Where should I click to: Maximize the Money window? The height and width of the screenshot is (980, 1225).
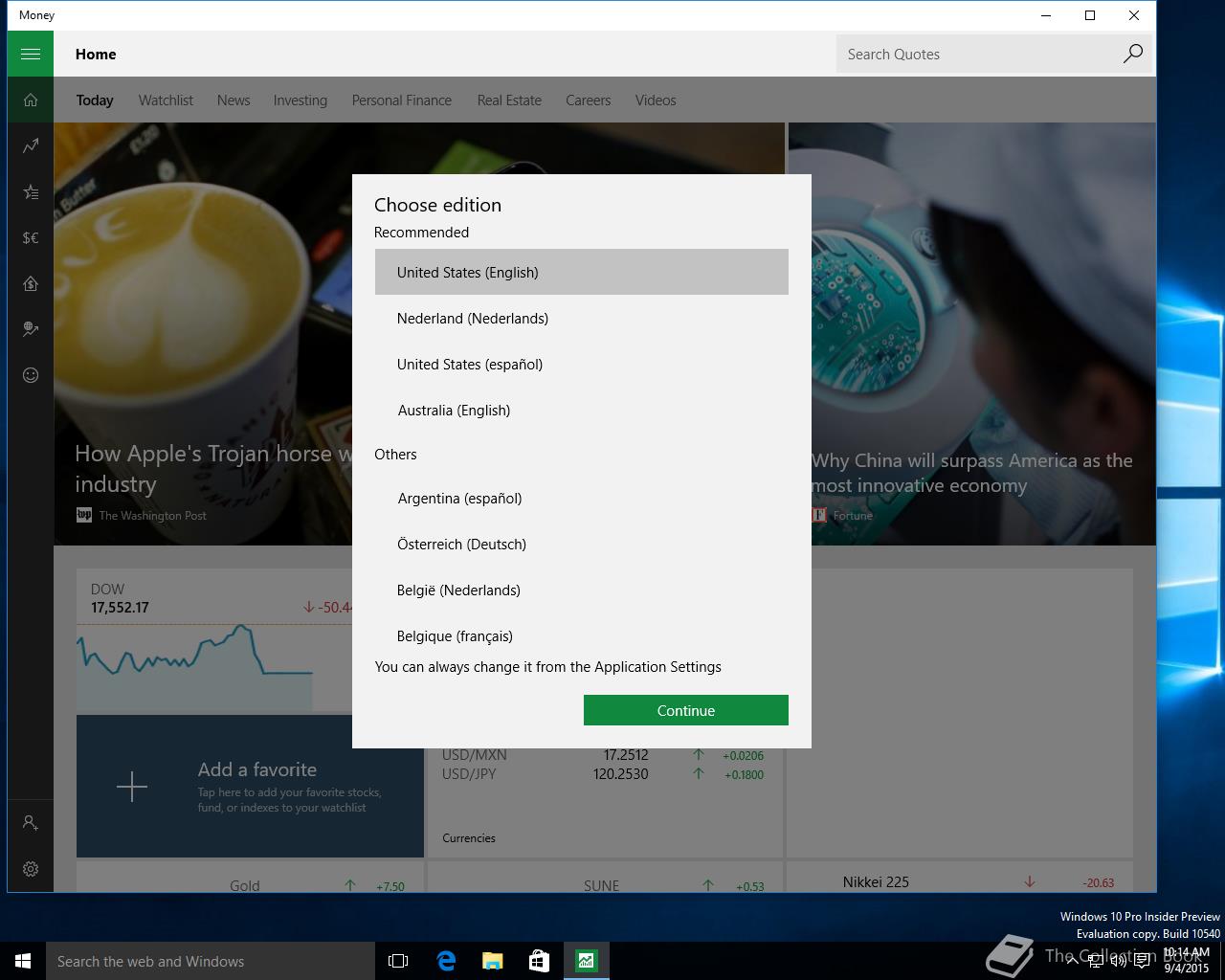click(x=1090, y=15)
